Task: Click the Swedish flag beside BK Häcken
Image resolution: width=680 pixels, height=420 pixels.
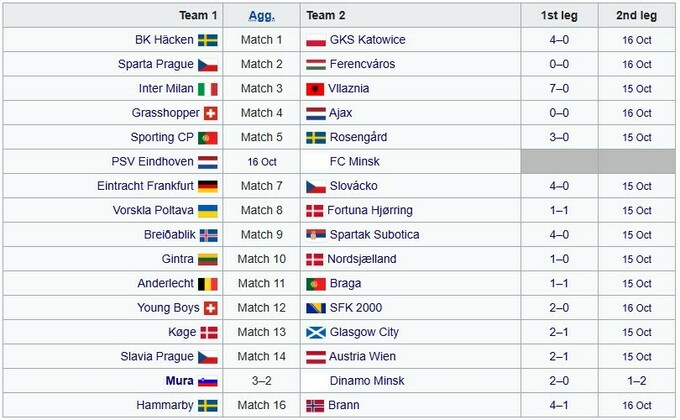Action: click(208, 40)
